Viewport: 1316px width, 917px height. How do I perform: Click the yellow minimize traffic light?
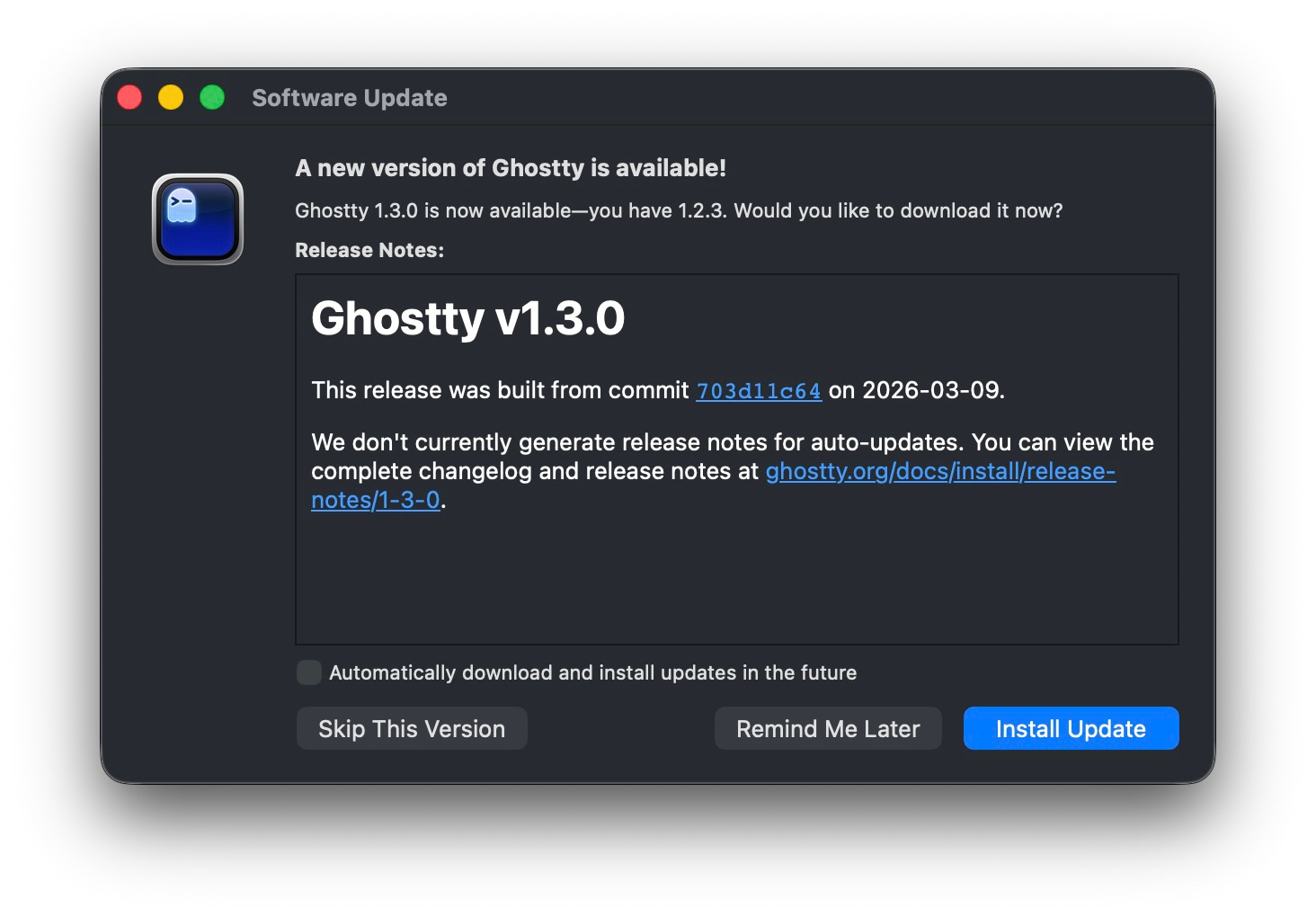[171, 96]
